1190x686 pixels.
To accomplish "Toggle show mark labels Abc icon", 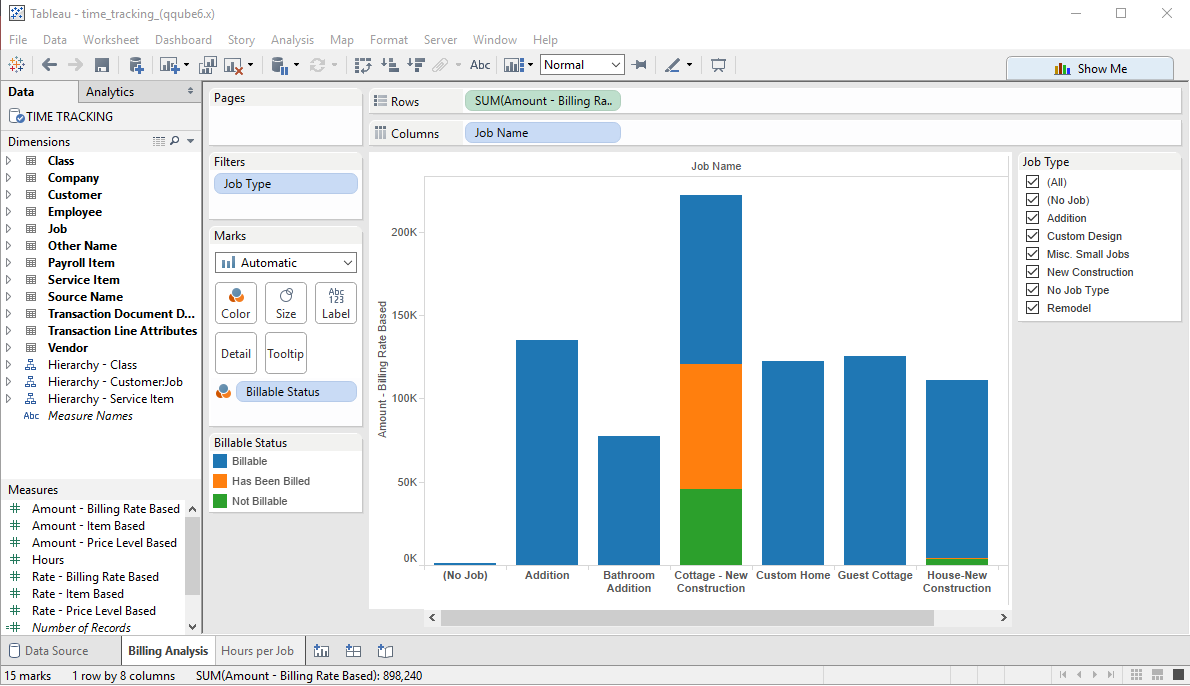I will [480, 65].
